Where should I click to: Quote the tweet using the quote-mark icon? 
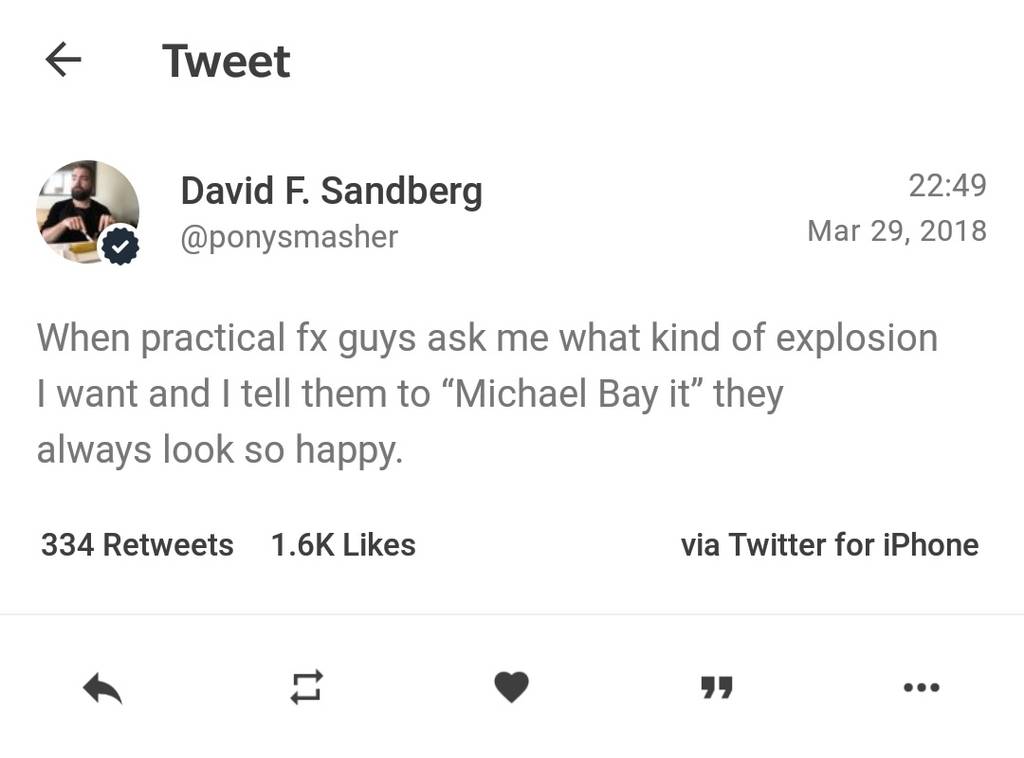click(716, 688)
